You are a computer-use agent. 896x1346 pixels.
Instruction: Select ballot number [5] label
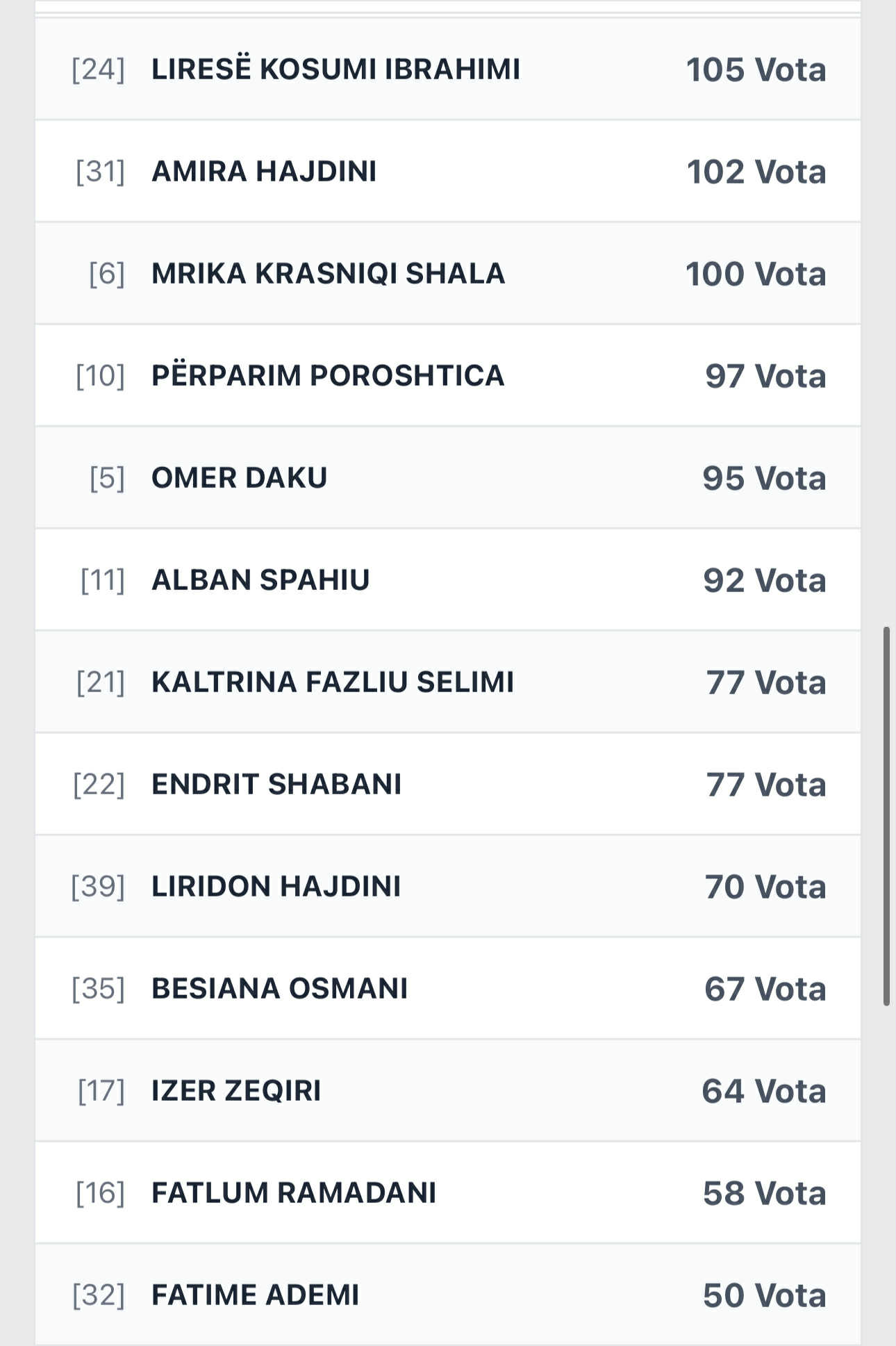107,477
